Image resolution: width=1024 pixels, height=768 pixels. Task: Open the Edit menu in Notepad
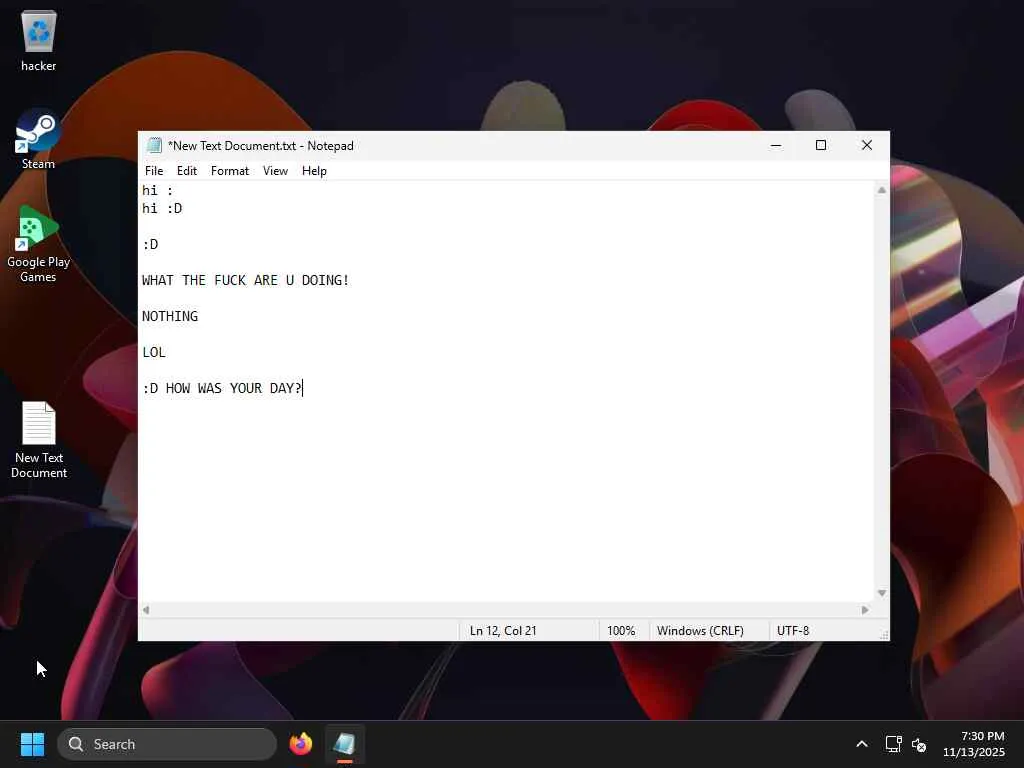pyautogui.click(x=187, y=170)
